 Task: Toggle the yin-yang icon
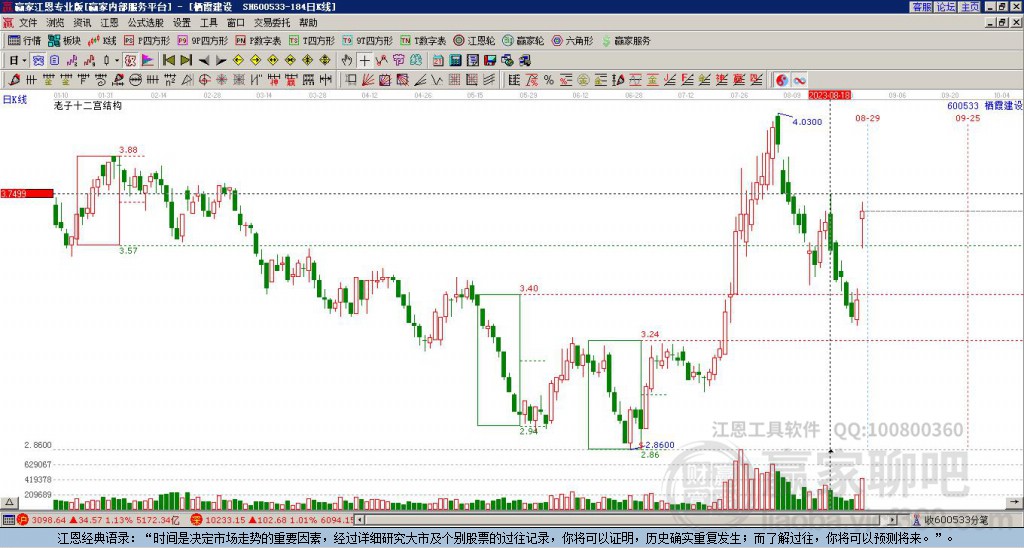point(782,80)
